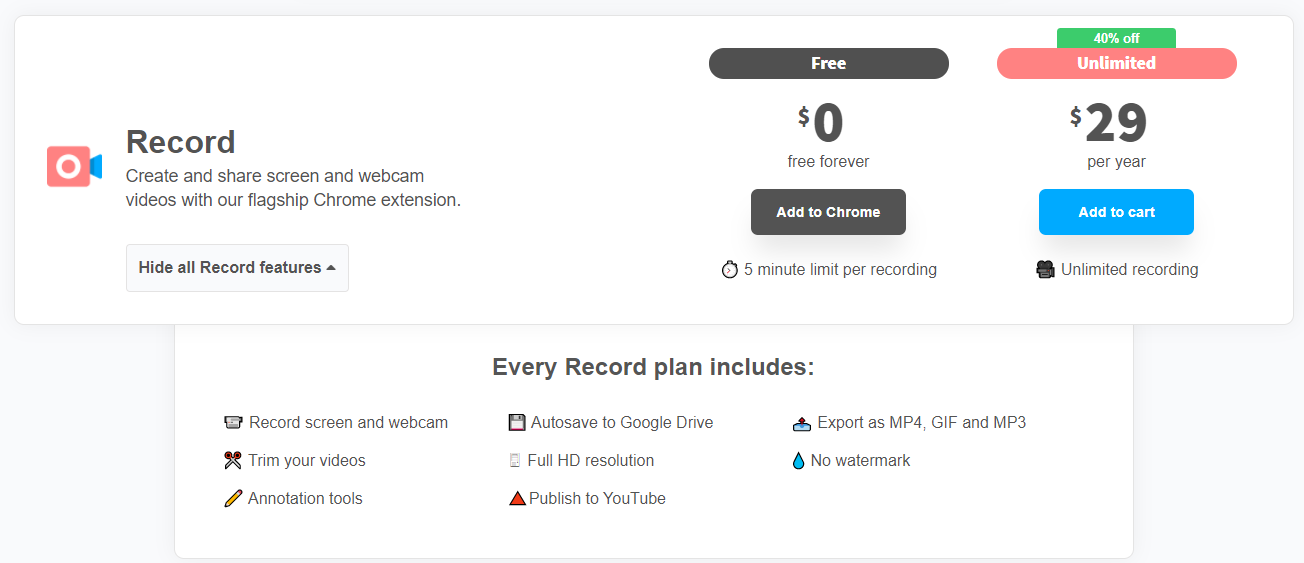Click the Record product heading
Viewport: 1304px width, 563px height.
coord(181,142)
